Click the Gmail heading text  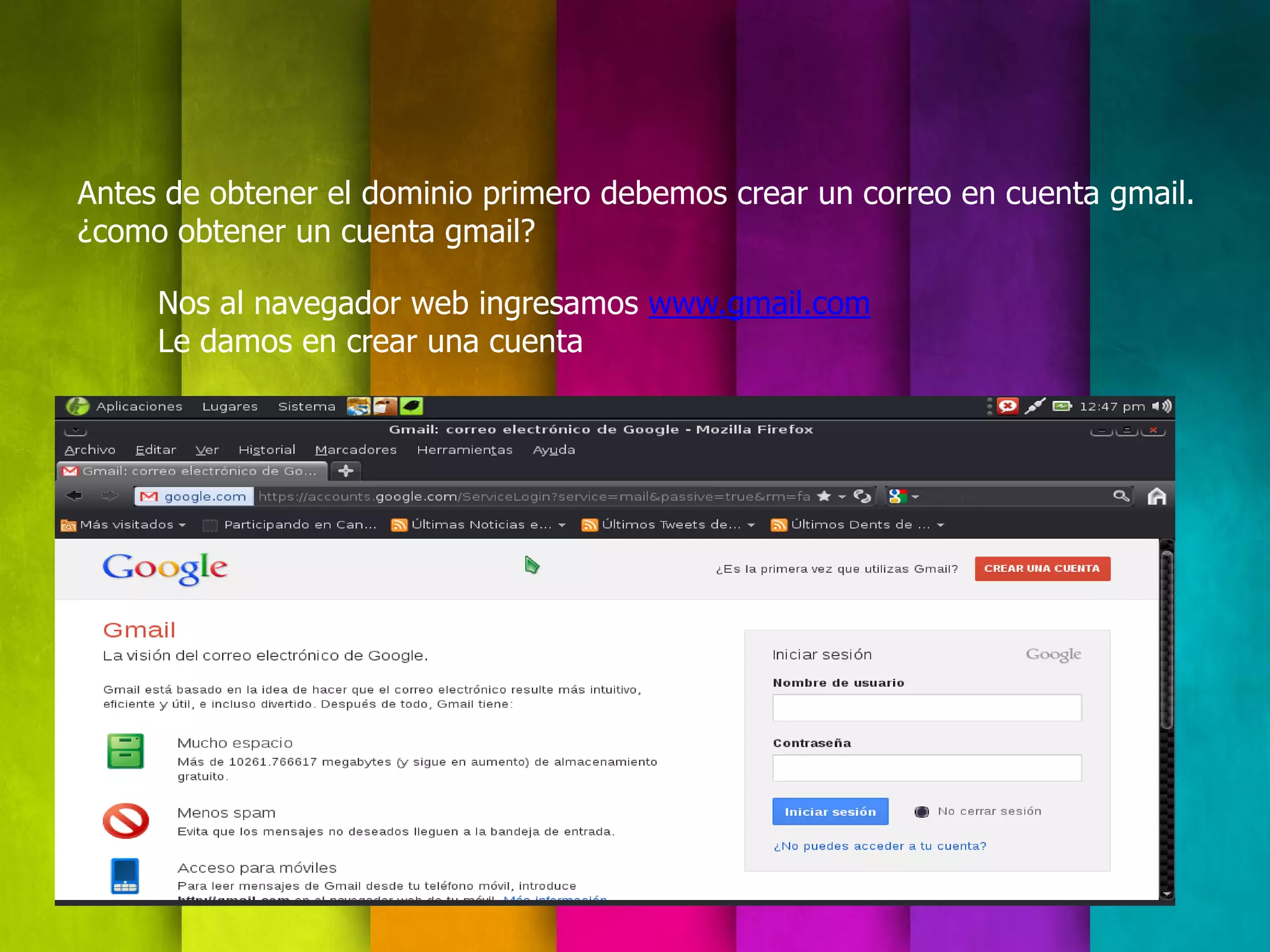[139, 630]
